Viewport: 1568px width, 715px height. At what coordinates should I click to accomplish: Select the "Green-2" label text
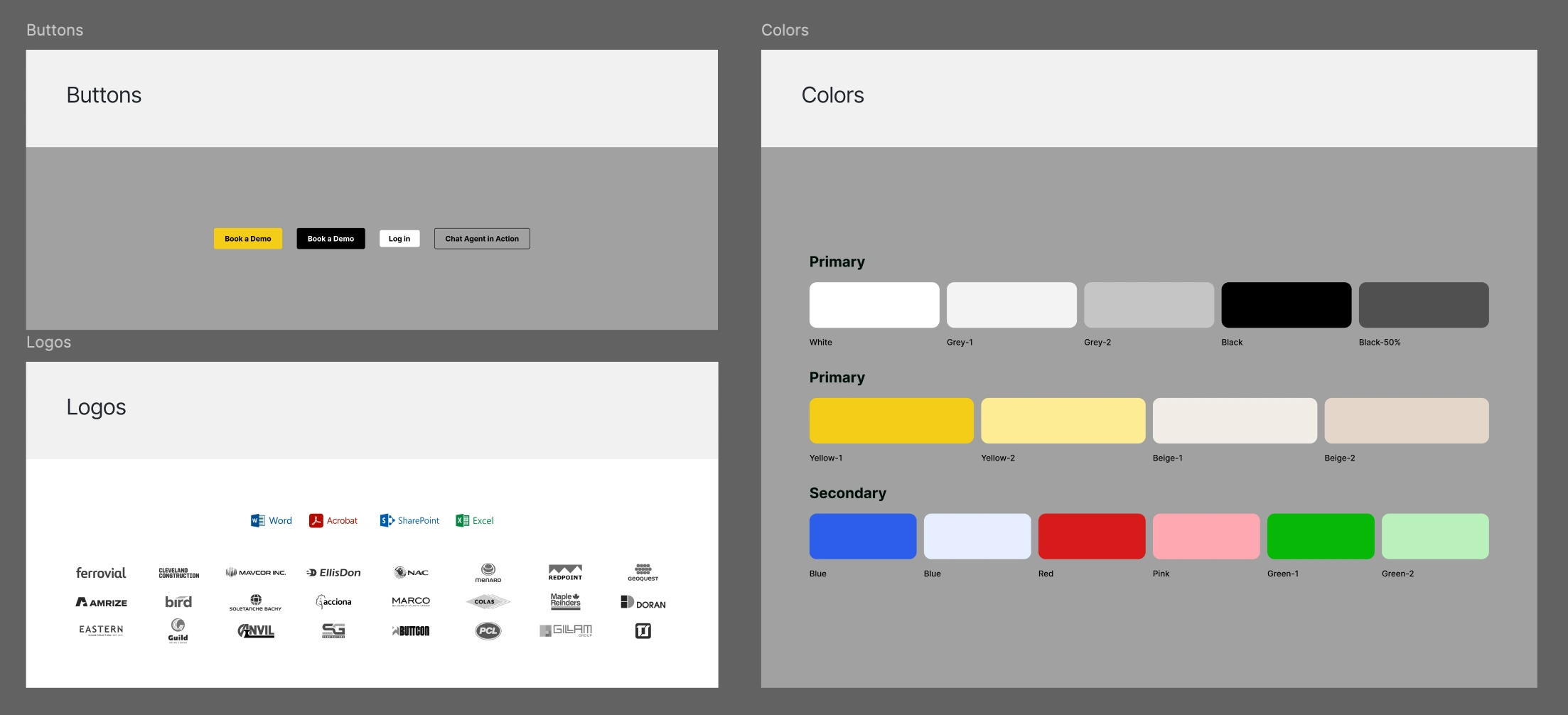pos(1398,574)
